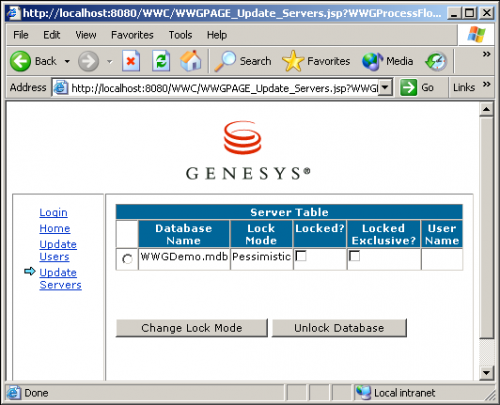Expand the toolbar overflow chevron
This screenshot has width=500, height=405.
pyautogui.click(x=487, y=54)
